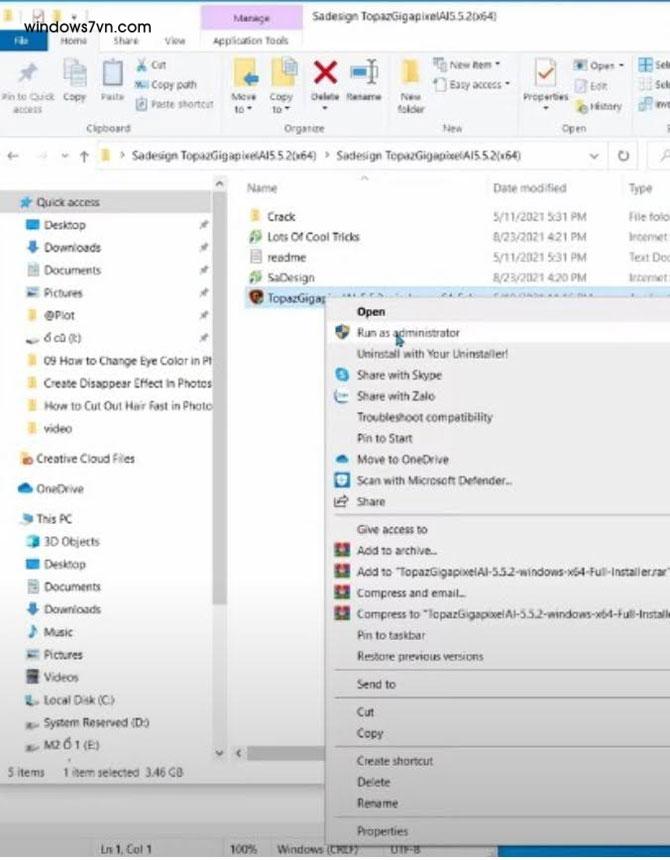Image resolution: width=670 pixels, height=860 pixels.
Task: Select Run as administrator from context menu
Action: 408,333
